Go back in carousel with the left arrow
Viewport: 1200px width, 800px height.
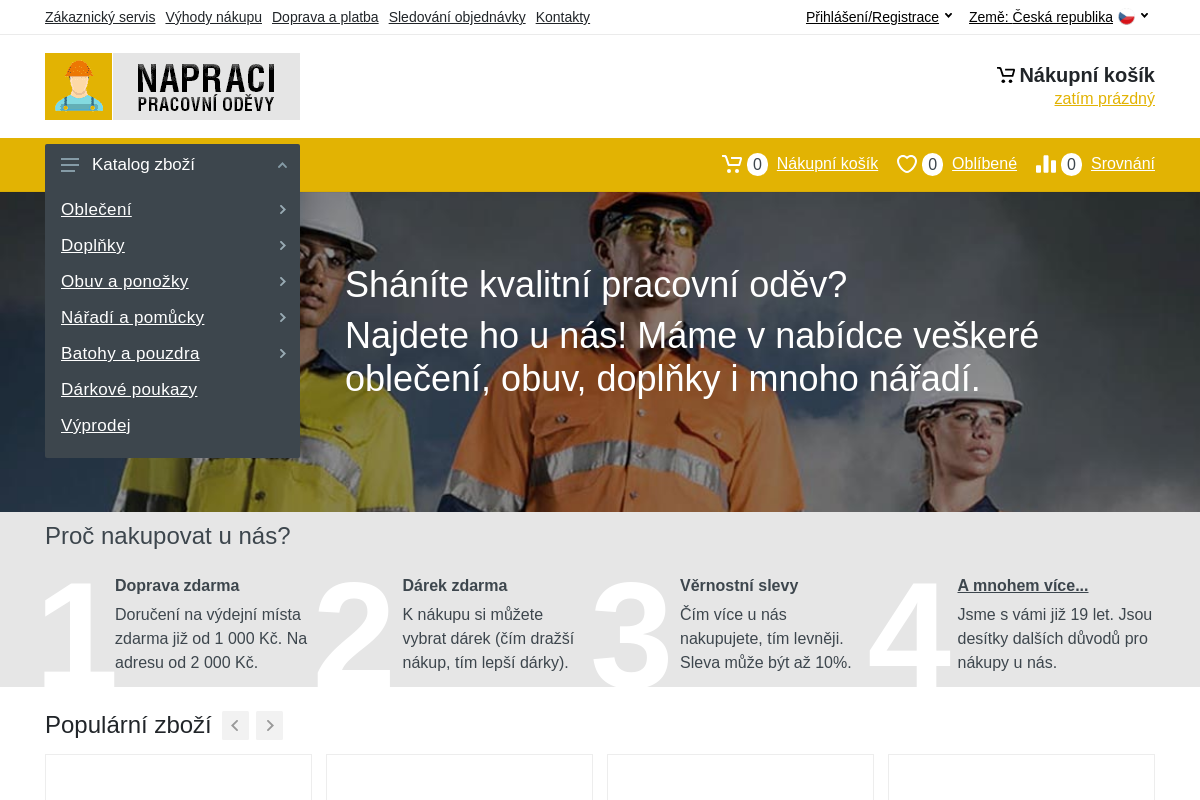pyautogui.click(x=235, y=725)
